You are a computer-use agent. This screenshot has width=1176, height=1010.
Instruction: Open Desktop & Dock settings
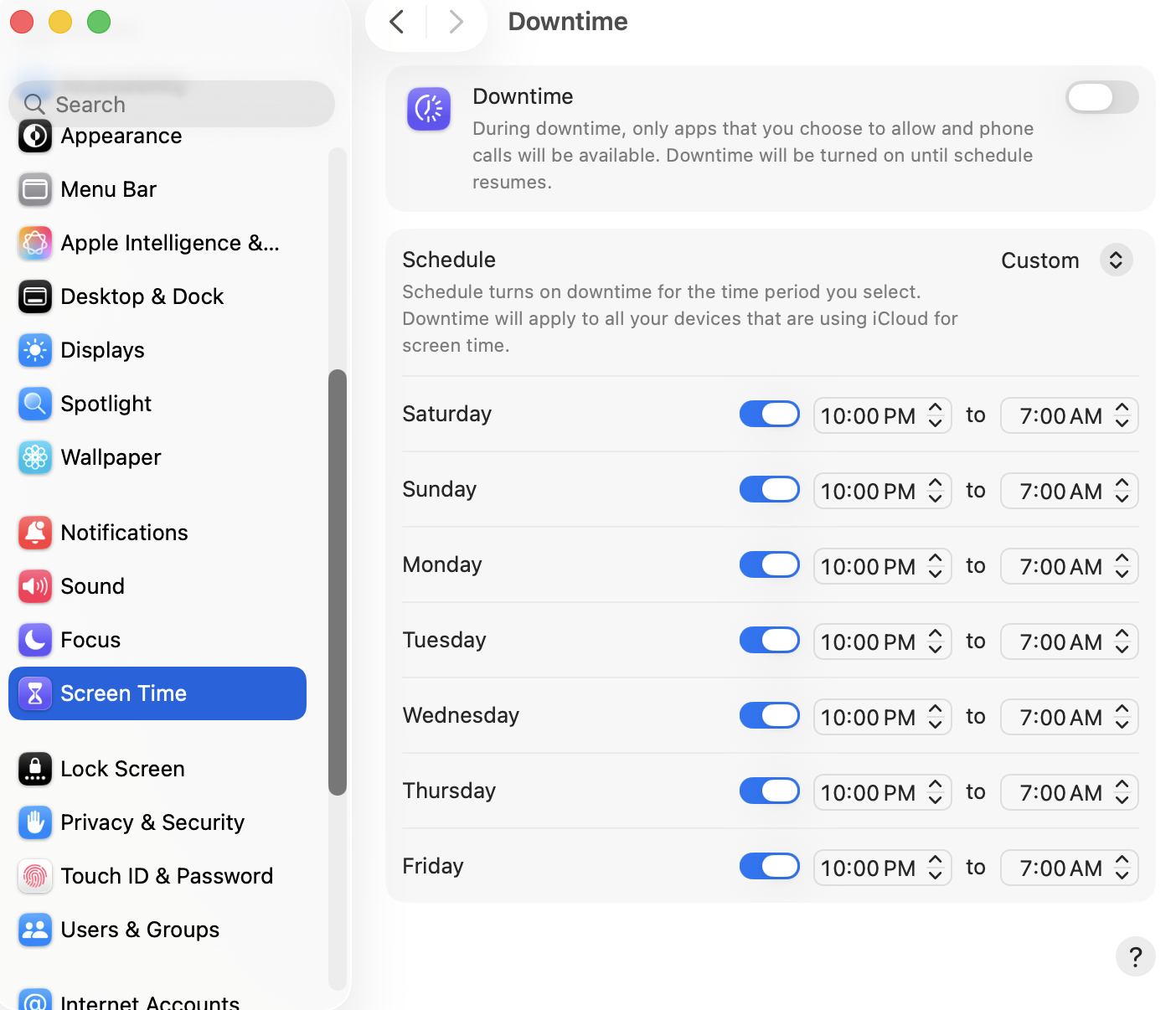tap(142, 296)
